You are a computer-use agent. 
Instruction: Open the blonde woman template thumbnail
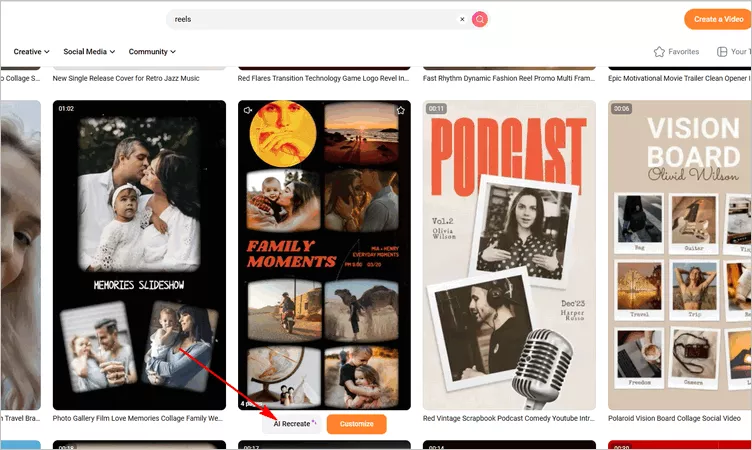pyautogui.click(x=21, y=255)
